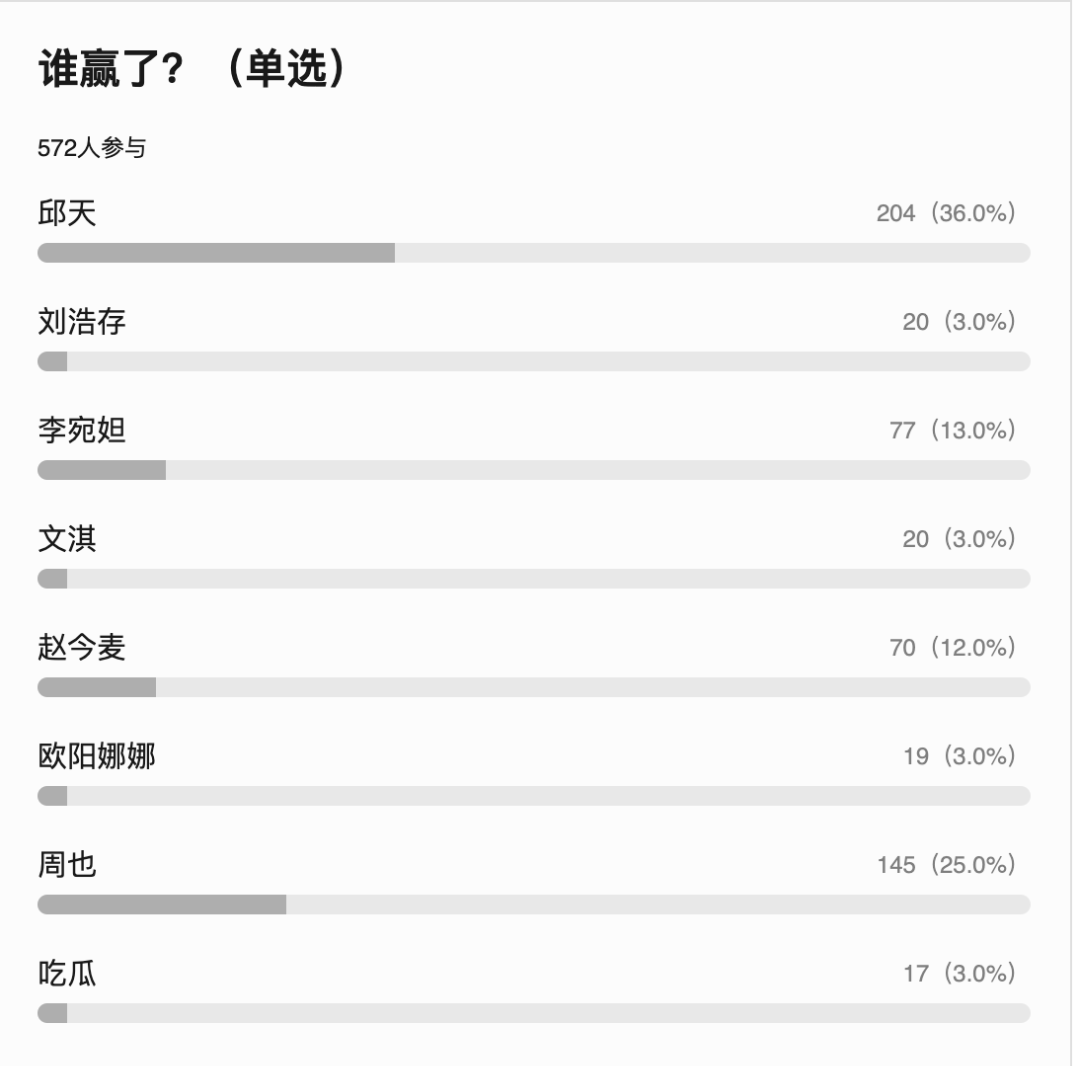Viewport: 1080px width, 1066px height.
Task: Click the "77（13.0%）" vote count
Action: 952,430
